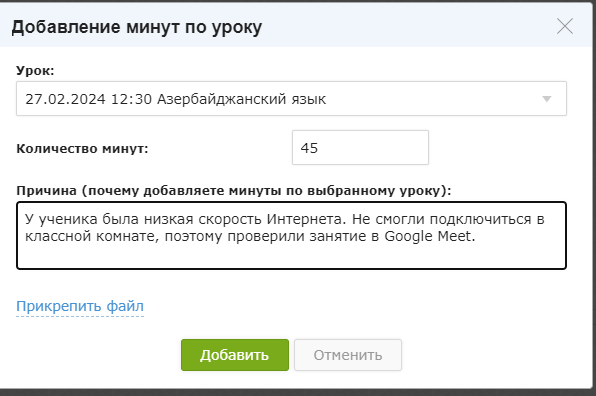The width and height of the screenshot is (596, 396).
Task: Click inside the Причина text area
Action: coord(291,236)
